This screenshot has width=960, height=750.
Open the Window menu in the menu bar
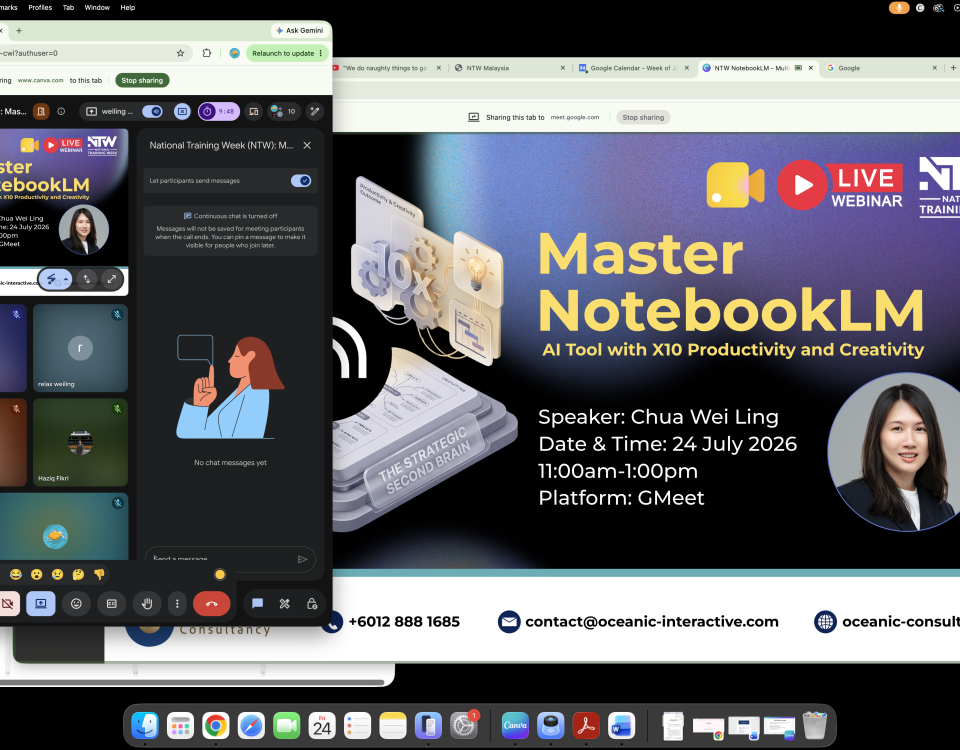97,7
